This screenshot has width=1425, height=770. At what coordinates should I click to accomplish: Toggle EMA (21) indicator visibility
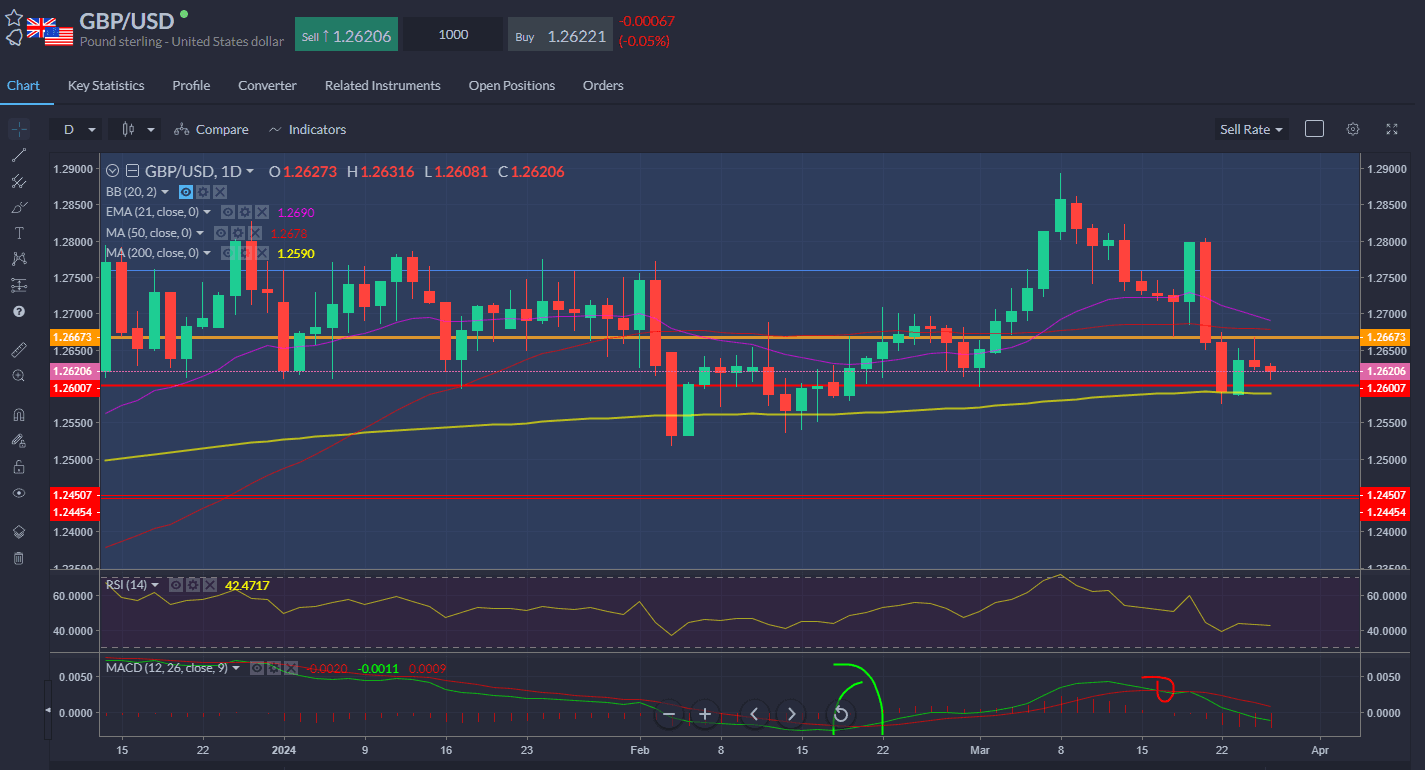228,212
